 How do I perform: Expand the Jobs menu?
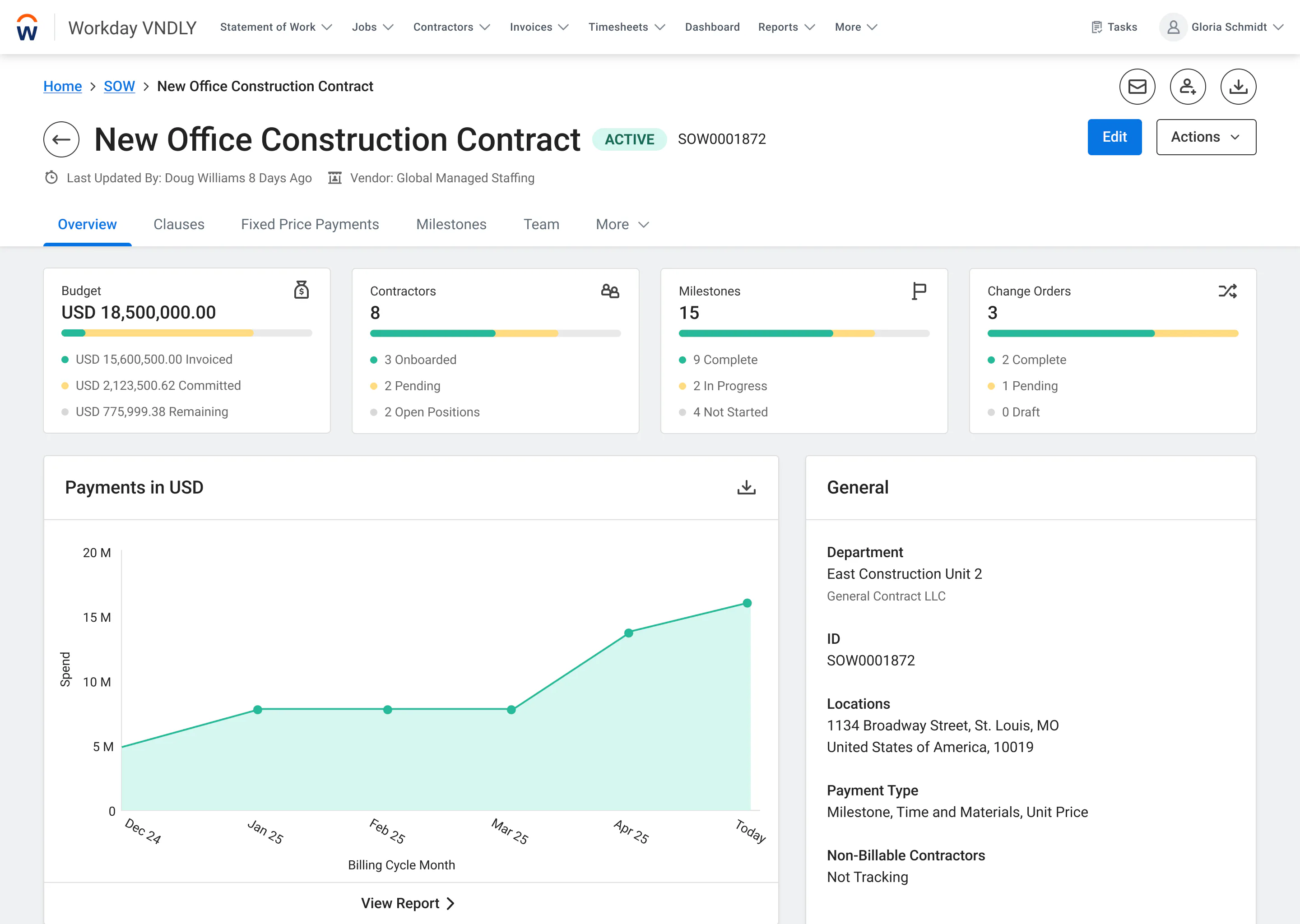coord(373,27)
